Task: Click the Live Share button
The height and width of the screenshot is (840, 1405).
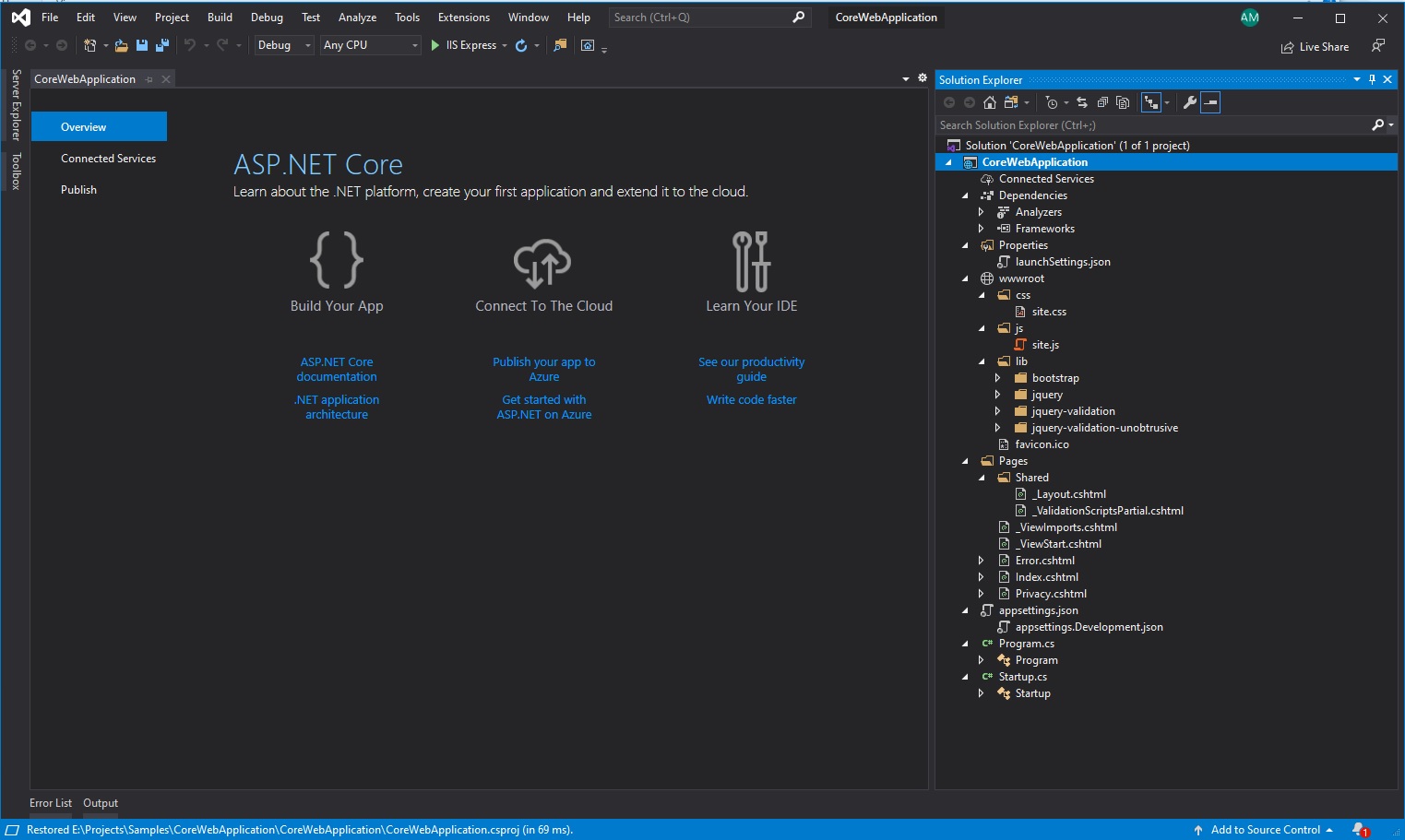Action: tap(1315, 47)
